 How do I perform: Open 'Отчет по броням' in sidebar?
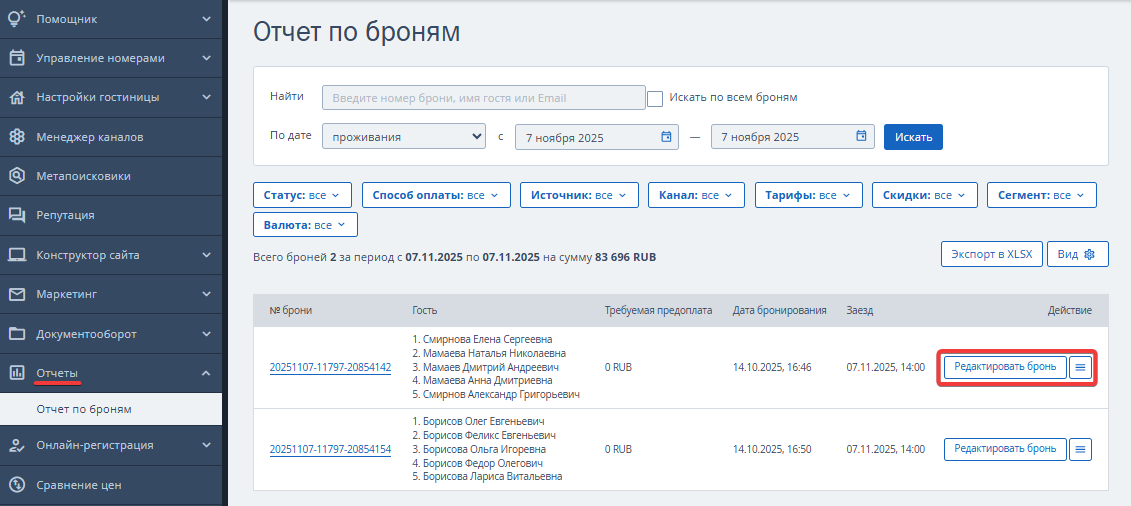tap(84, 409)
